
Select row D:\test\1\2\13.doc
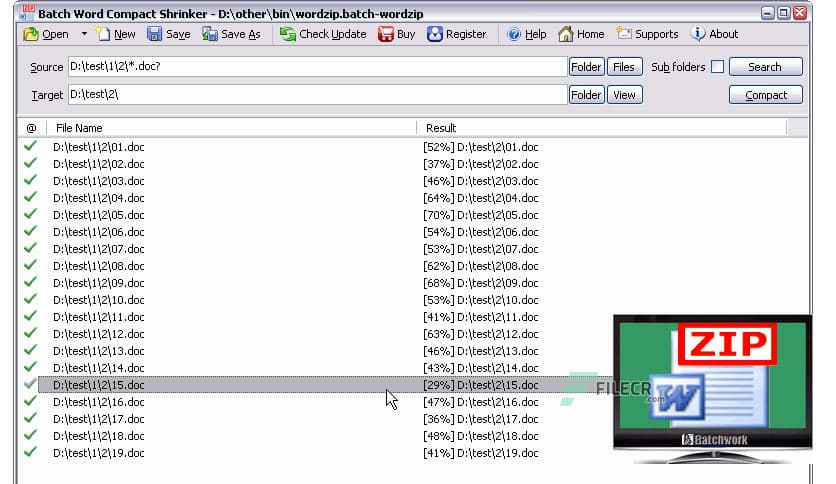pos(99,351)
